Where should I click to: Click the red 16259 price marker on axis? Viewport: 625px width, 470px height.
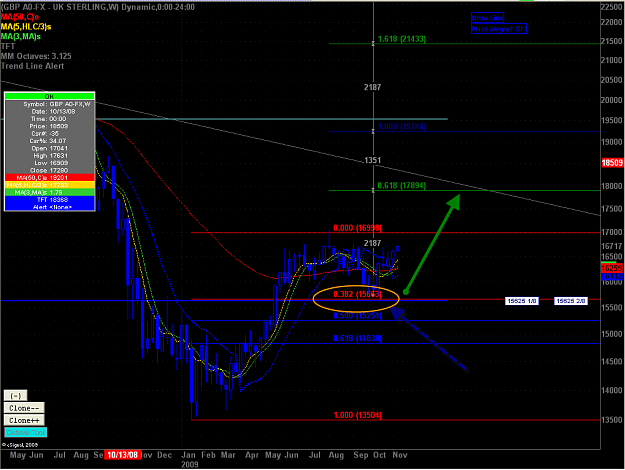click(x=612, y=268)
